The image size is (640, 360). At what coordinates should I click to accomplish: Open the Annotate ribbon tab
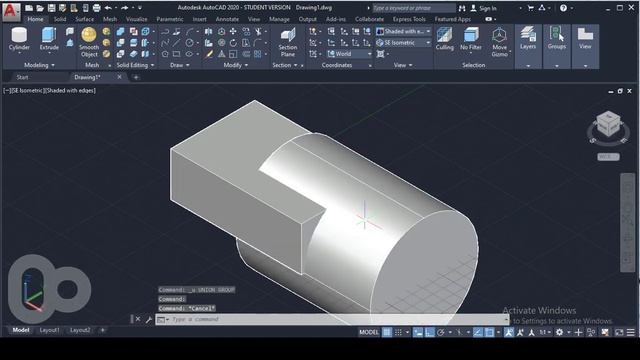[227, 19]
